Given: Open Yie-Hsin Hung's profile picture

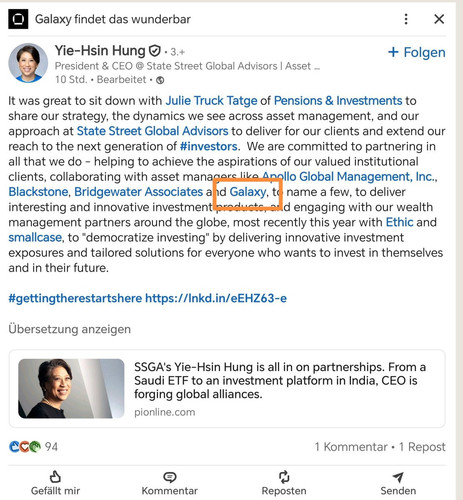Looking at the screenshot, I should [x=28, y=63].
